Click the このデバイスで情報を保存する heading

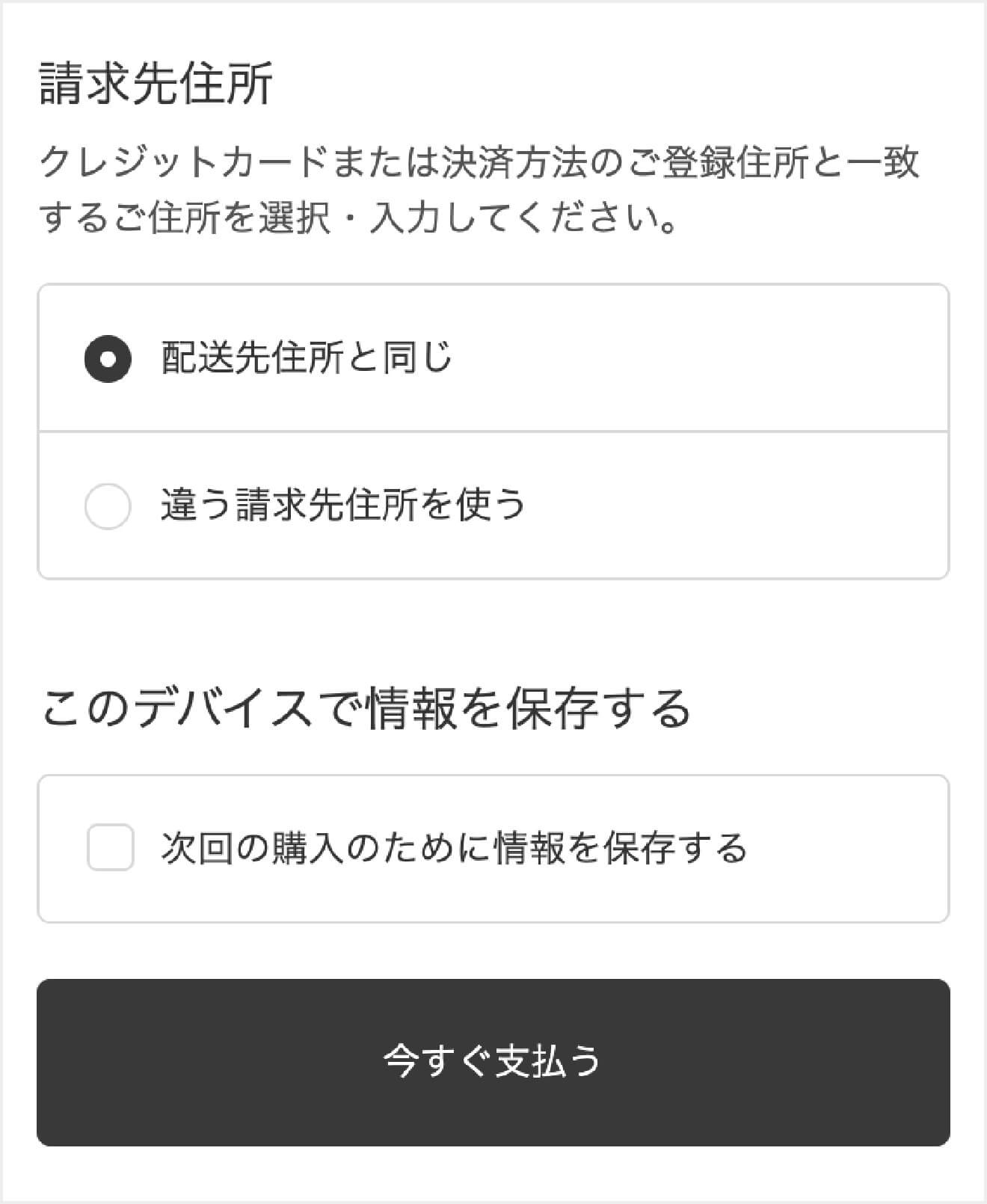[366, 708]
